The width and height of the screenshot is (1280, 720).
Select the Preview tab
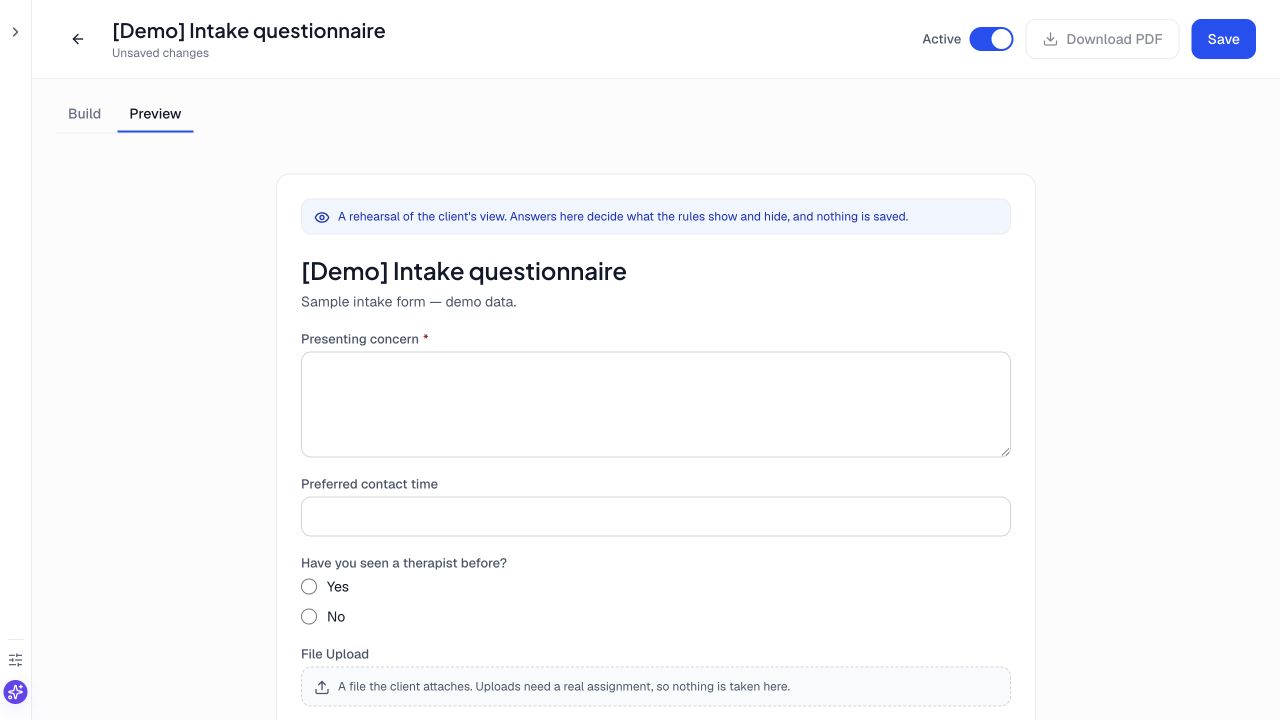point(155,114)
